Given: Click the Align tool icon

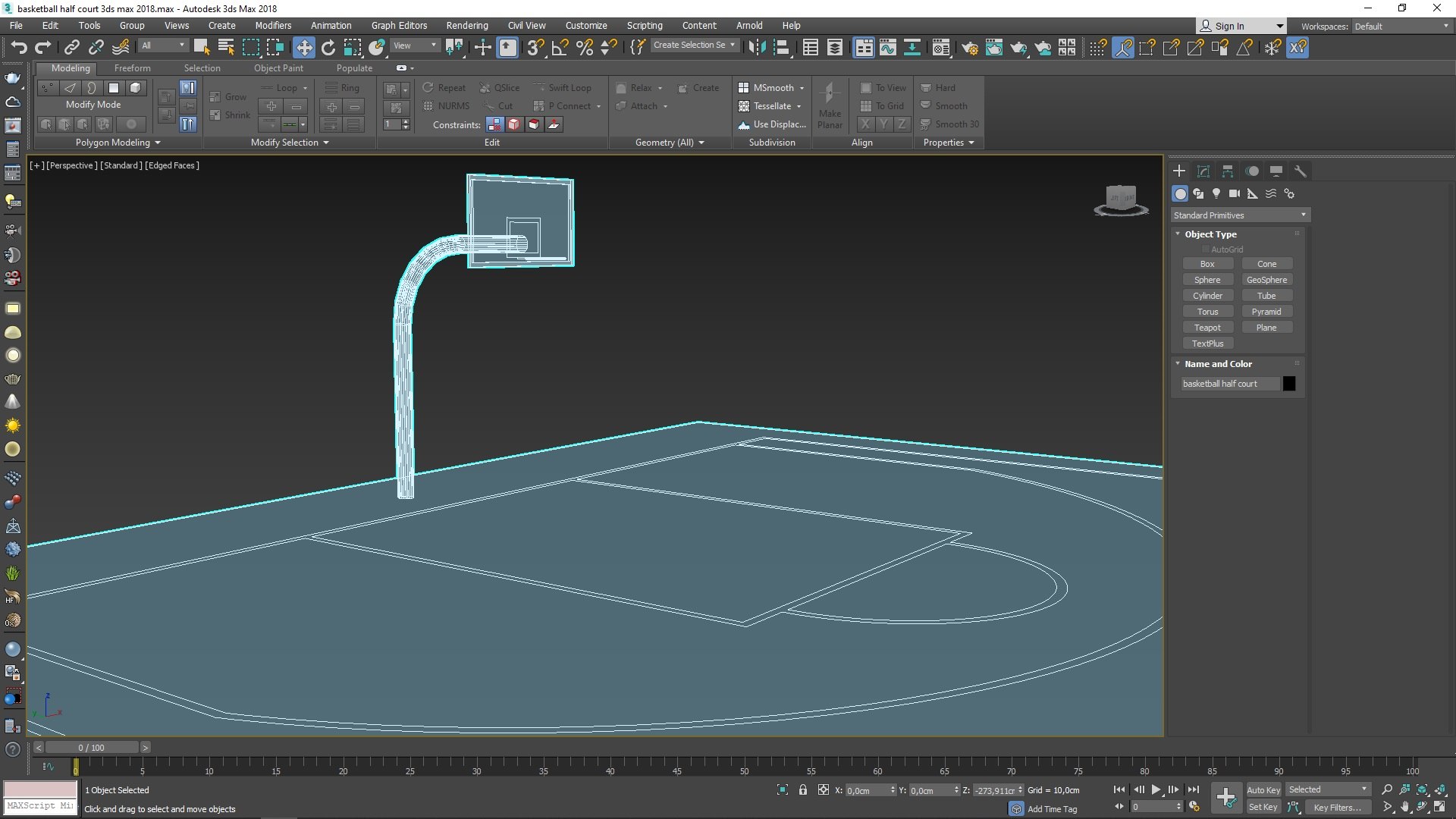Looking at the screenshot, I should click(781, 47).
